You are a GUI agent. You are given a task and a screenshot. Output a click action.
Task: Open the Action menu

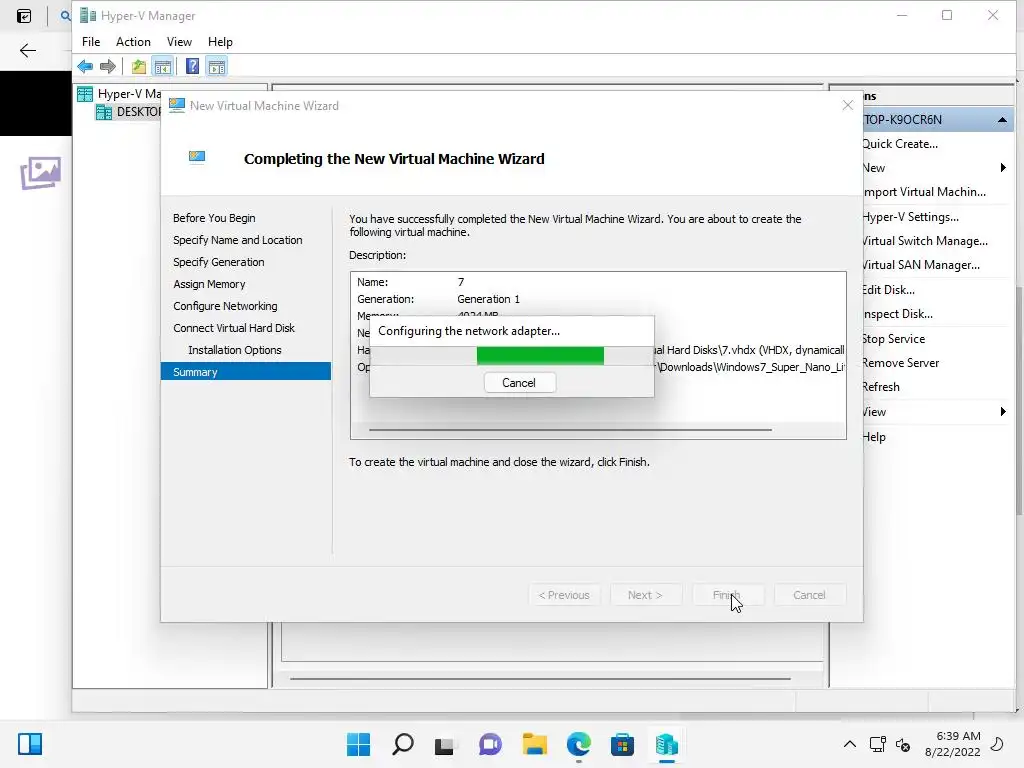coord(133,42)
